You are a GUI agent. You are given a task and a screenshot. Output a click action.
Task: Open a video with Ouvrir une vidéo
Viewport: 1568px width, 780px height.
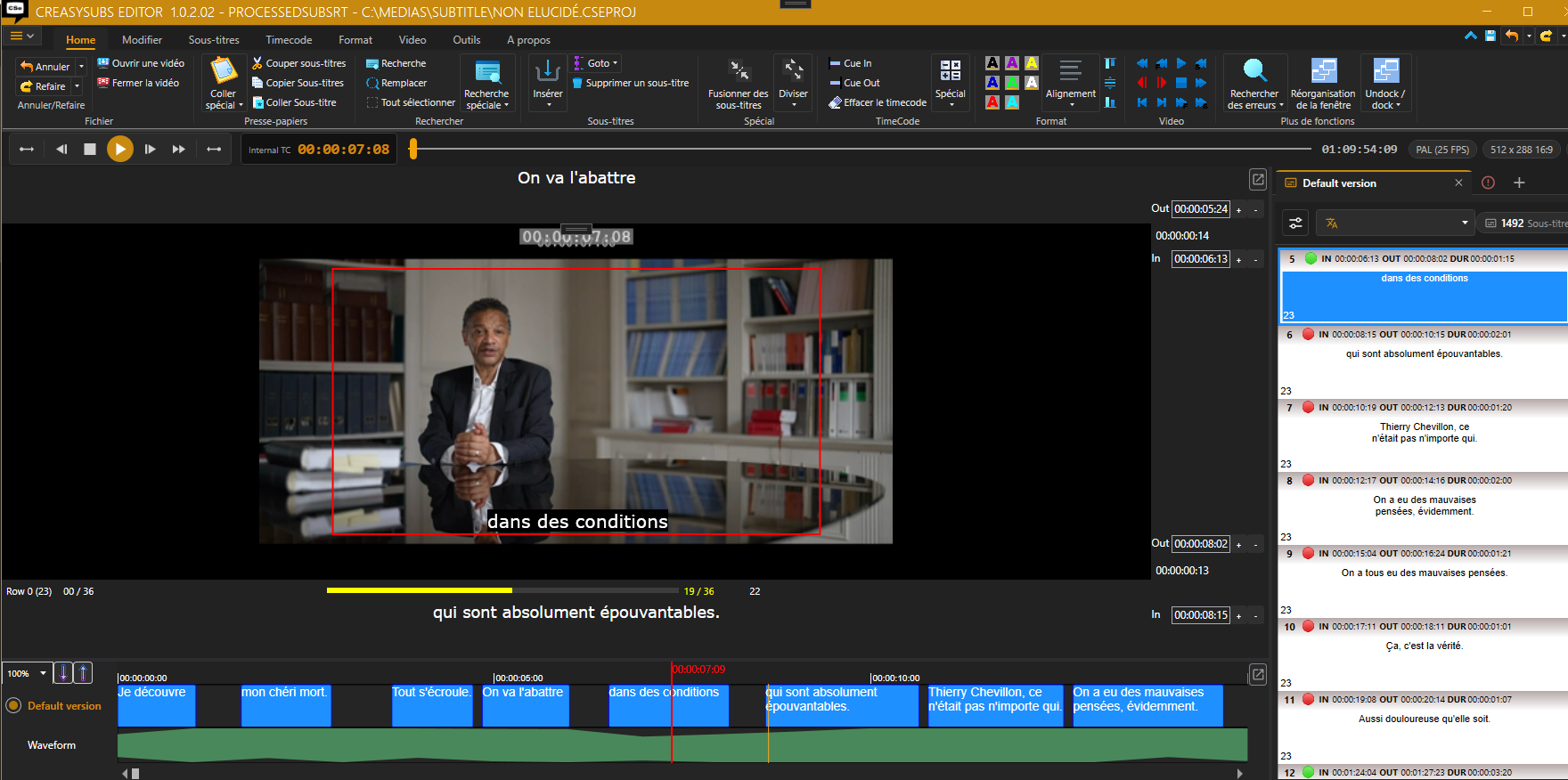[141, 63]
